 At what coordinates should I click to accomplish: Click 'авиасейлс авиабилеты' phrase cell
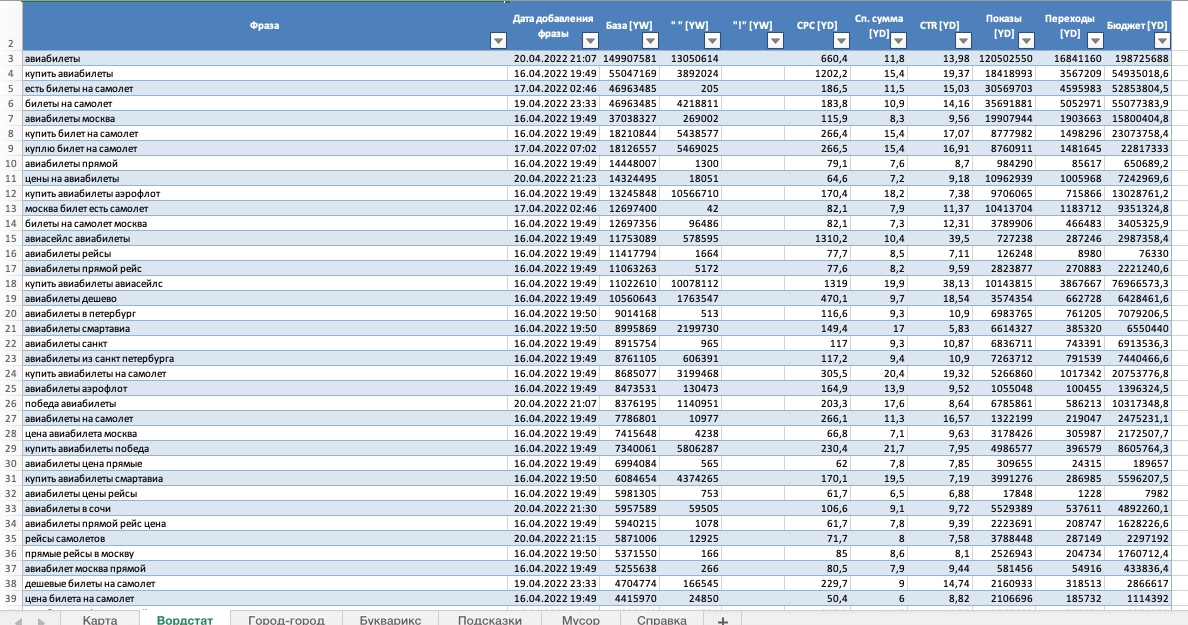pos(264,239)
